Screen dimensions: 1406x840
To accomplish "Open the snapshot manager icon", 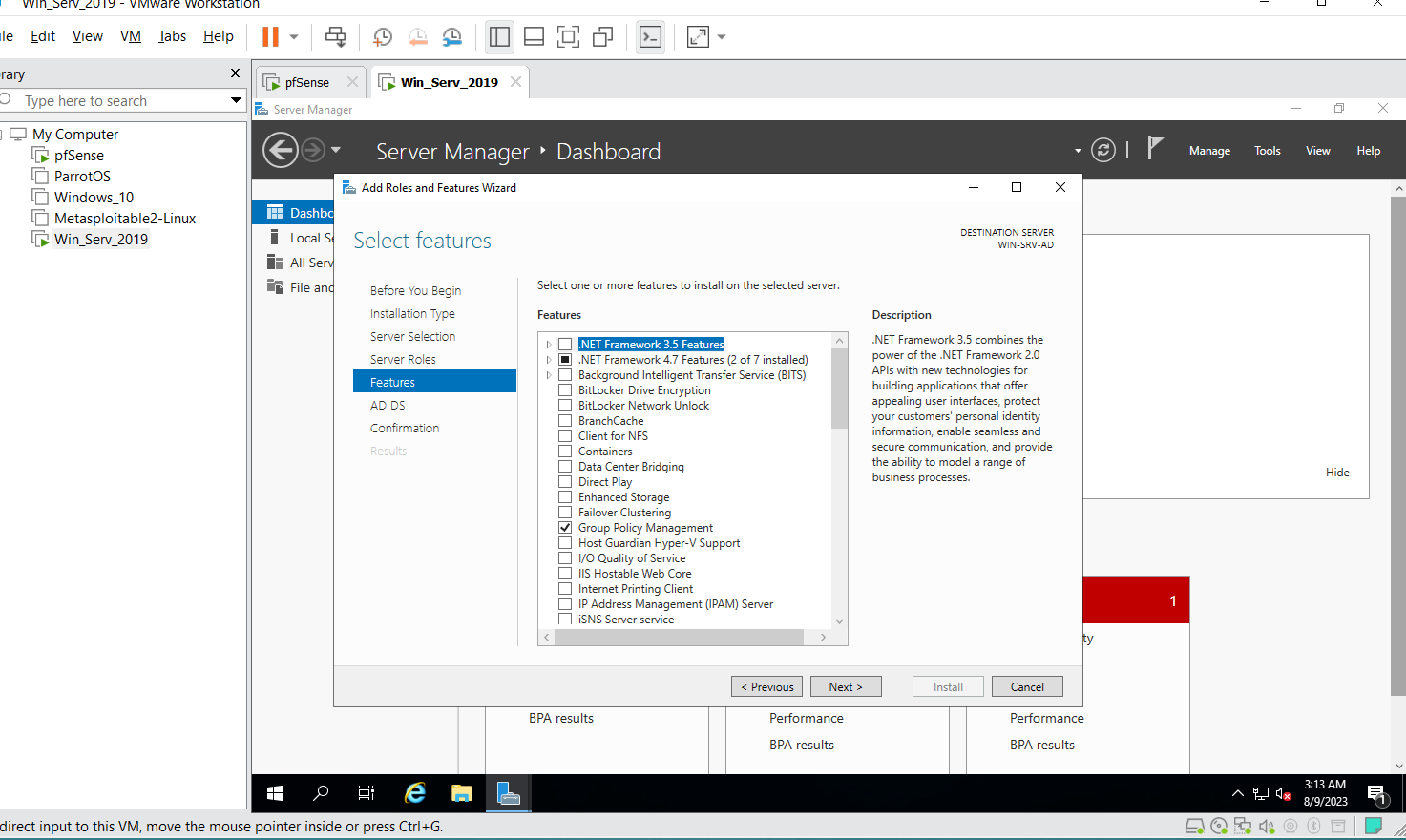I will (x=451, y=37).
